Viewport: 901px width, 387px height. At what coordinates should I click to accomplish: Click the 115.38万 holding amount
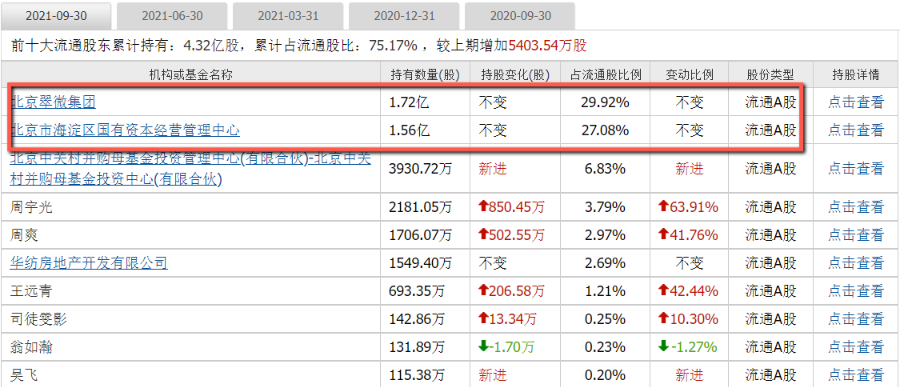[x=417, y=375]
